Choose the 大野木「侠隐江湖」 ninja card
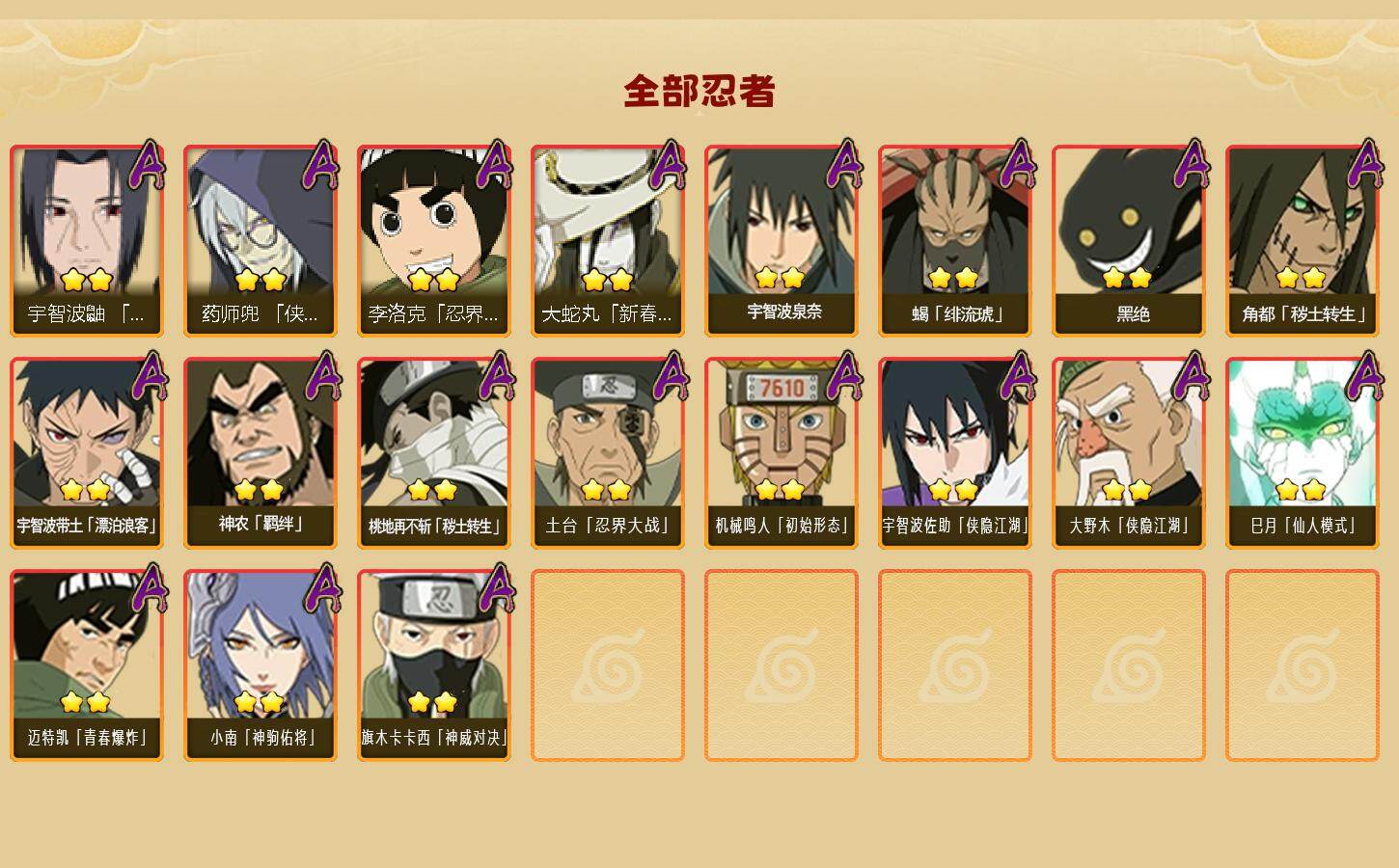Screen dimensions: 1399x868 [1128, 453]
